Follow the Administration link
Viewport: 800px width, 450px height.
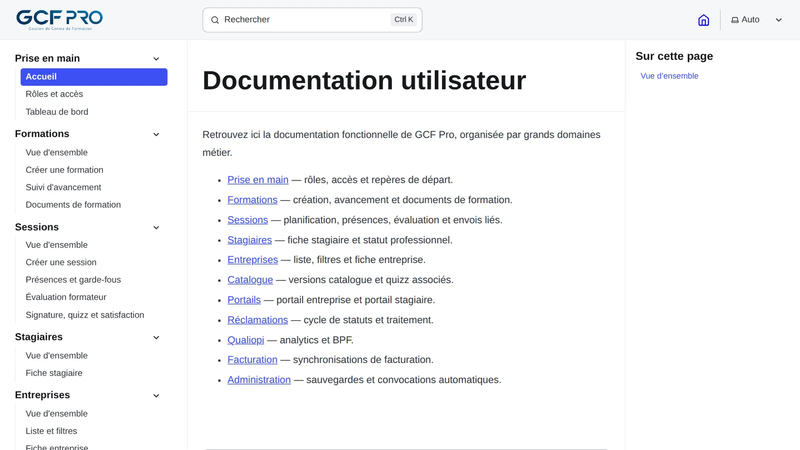259,380
